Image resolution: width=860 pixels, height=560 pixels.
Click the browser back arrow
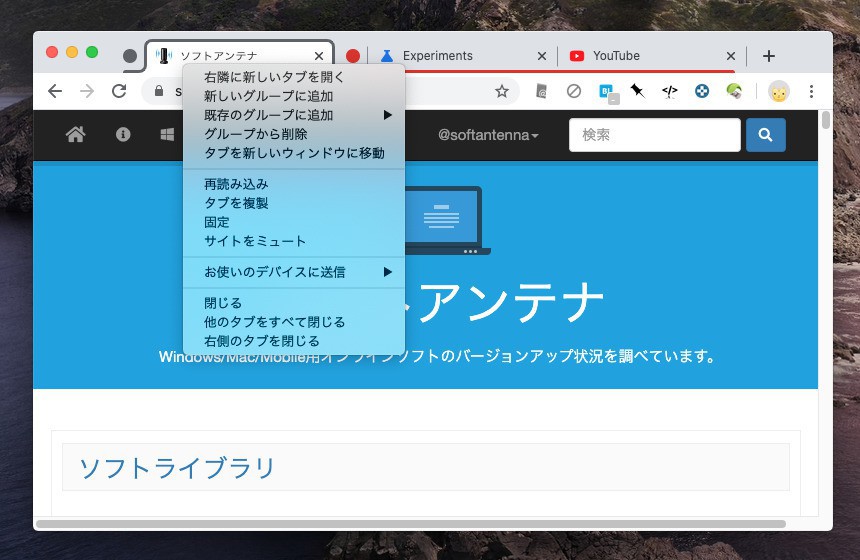[55, 91]
